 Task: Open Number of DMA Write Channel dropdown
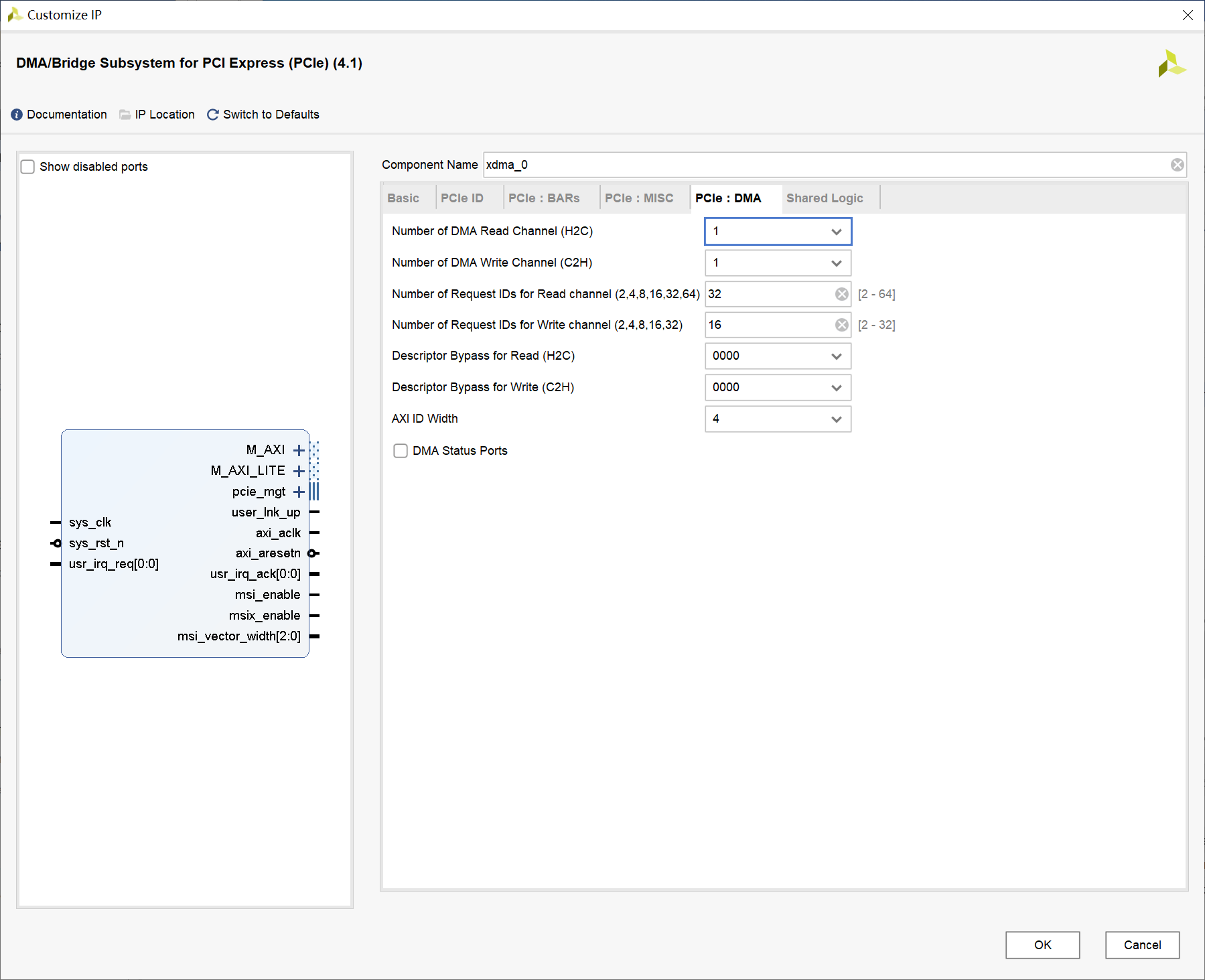(778, 263)
